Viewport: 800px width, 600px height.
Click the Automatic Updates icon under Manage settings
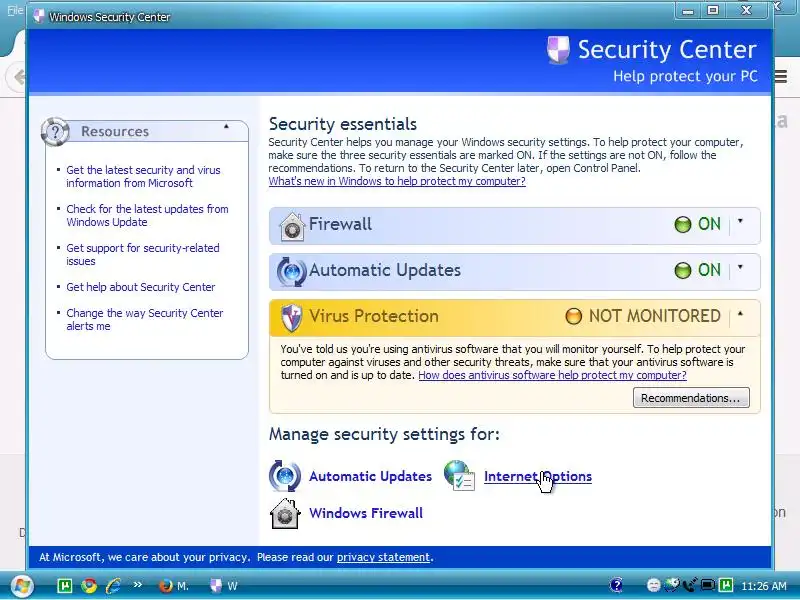pos(285,476)
